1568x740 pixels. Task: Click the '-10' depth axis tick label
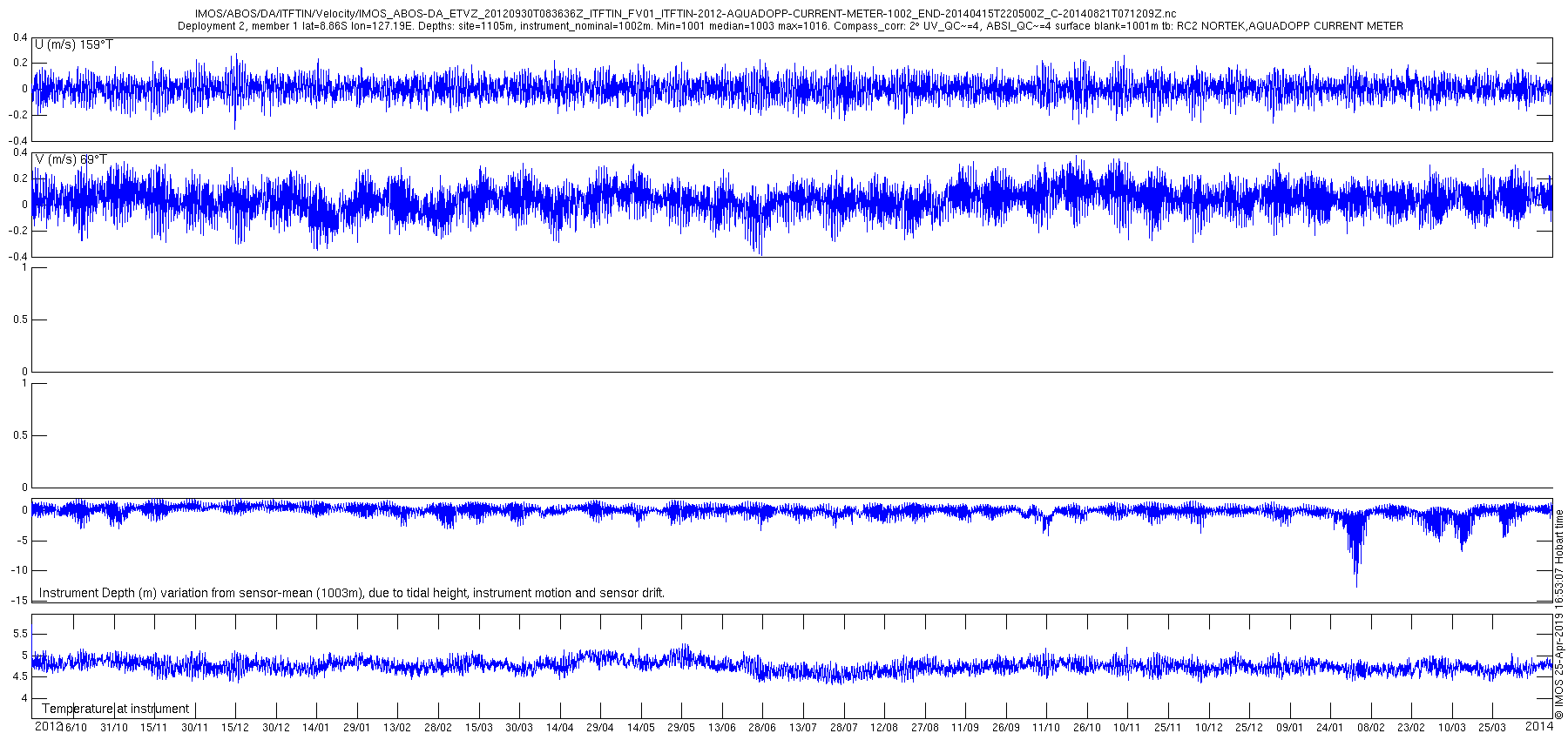pyautogui.click(x=20, y=570)
